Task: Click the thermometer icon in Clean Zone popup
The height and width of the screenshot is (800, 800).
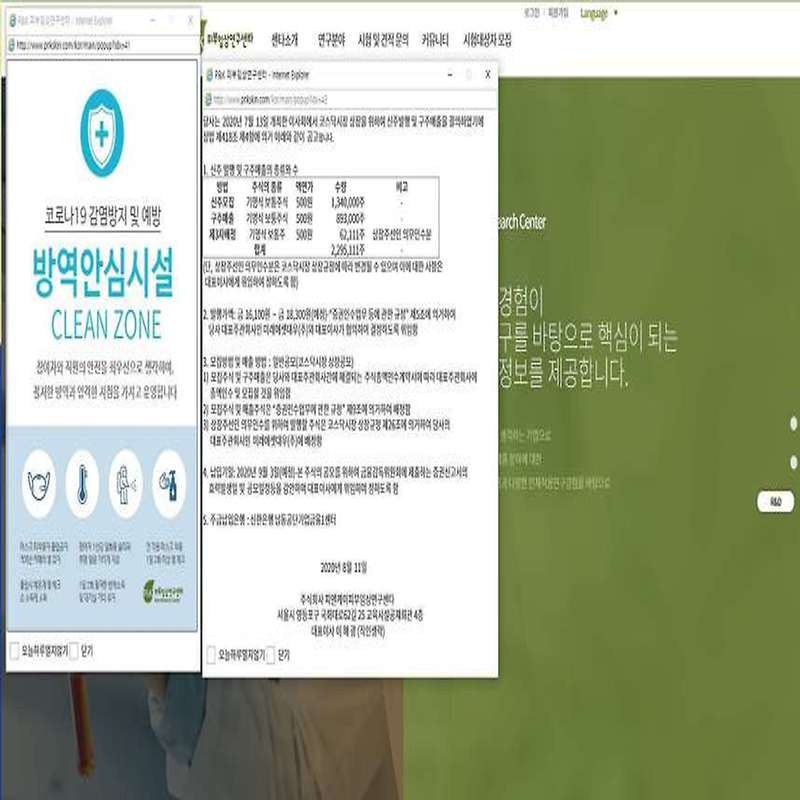Action: click(82, 484)
